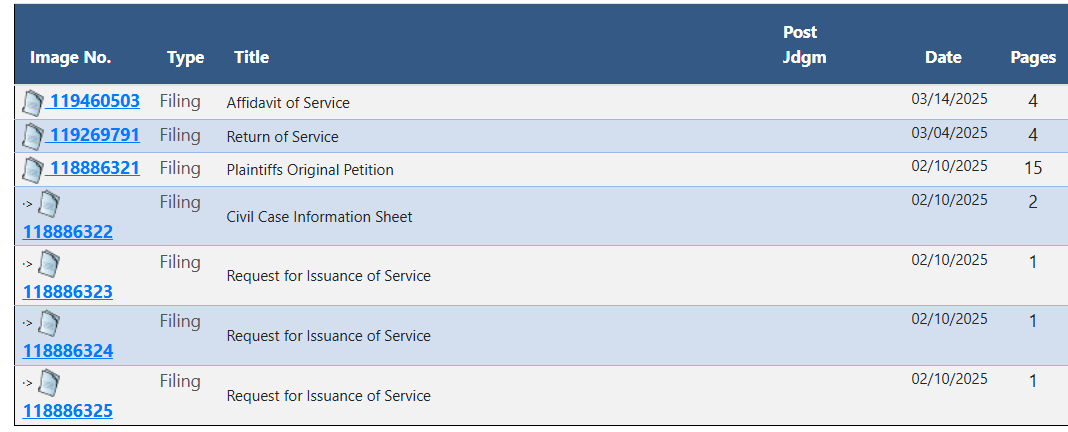Open image link 119460503
Image resolution: width=1068 pixels, height=432 pixels.
[94, 101]
